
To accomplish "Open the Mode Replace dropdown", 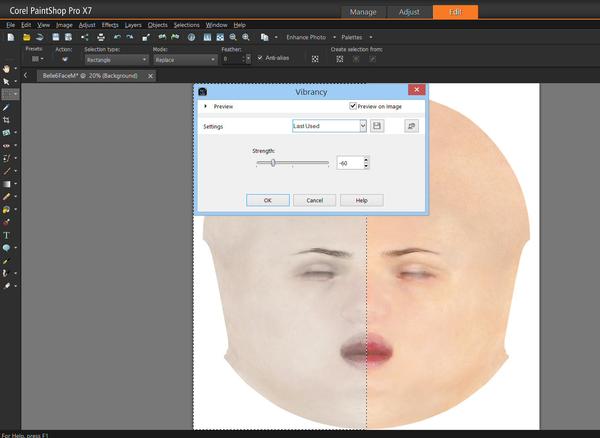I will click(184, 60).
